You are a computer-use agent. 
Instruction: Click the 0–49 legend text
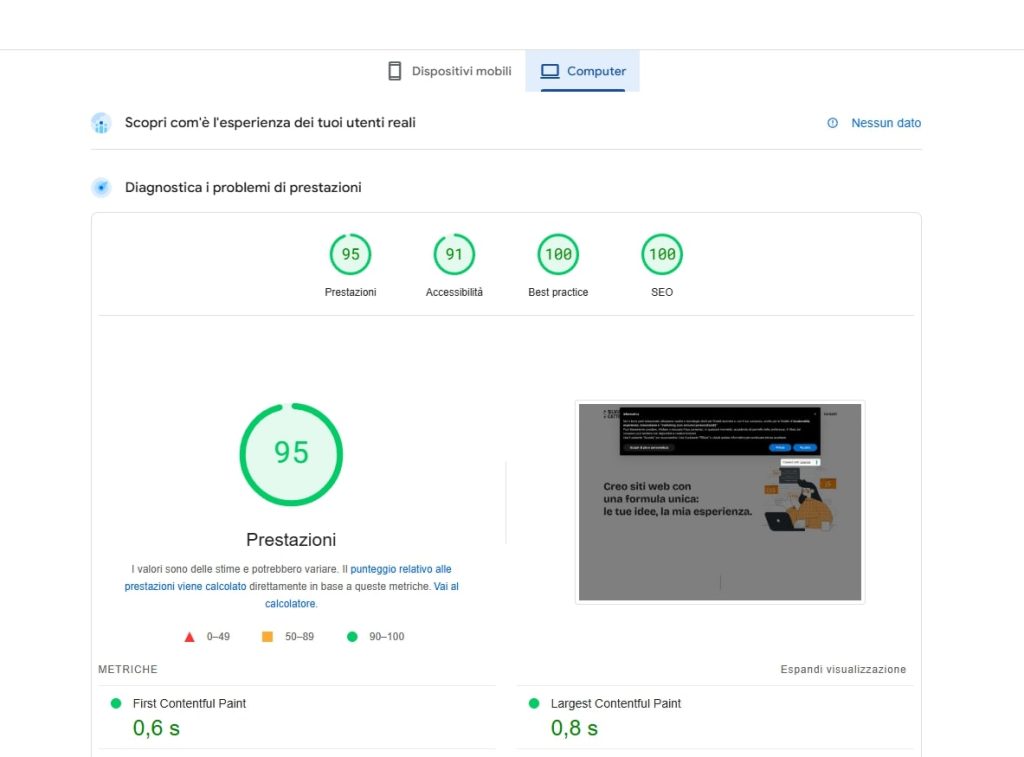point(218,636)
